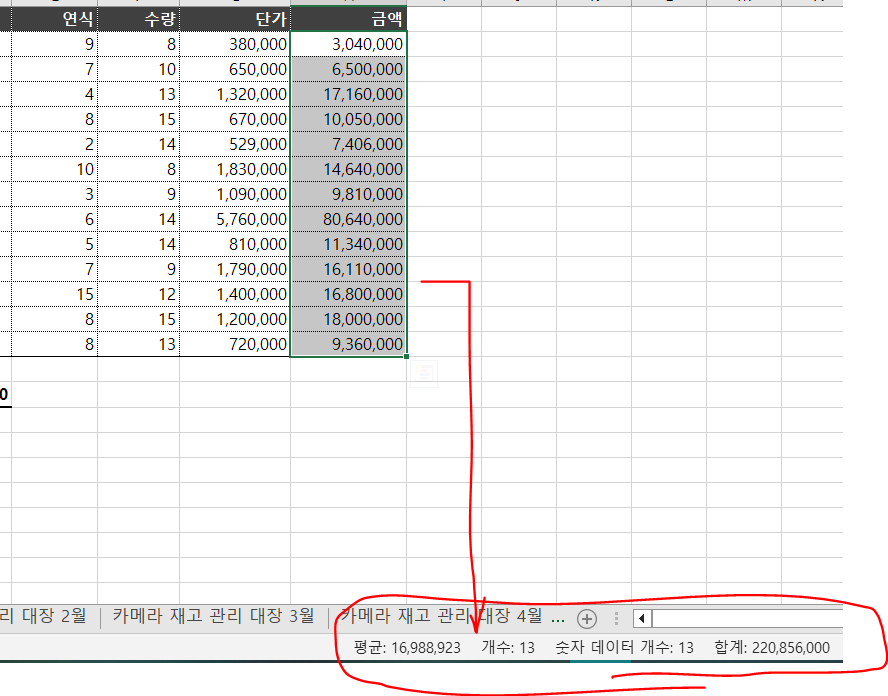Select the 단가 cell 1,400,000
The width and height of the screenshot is (888, 696).
point(235,294)
